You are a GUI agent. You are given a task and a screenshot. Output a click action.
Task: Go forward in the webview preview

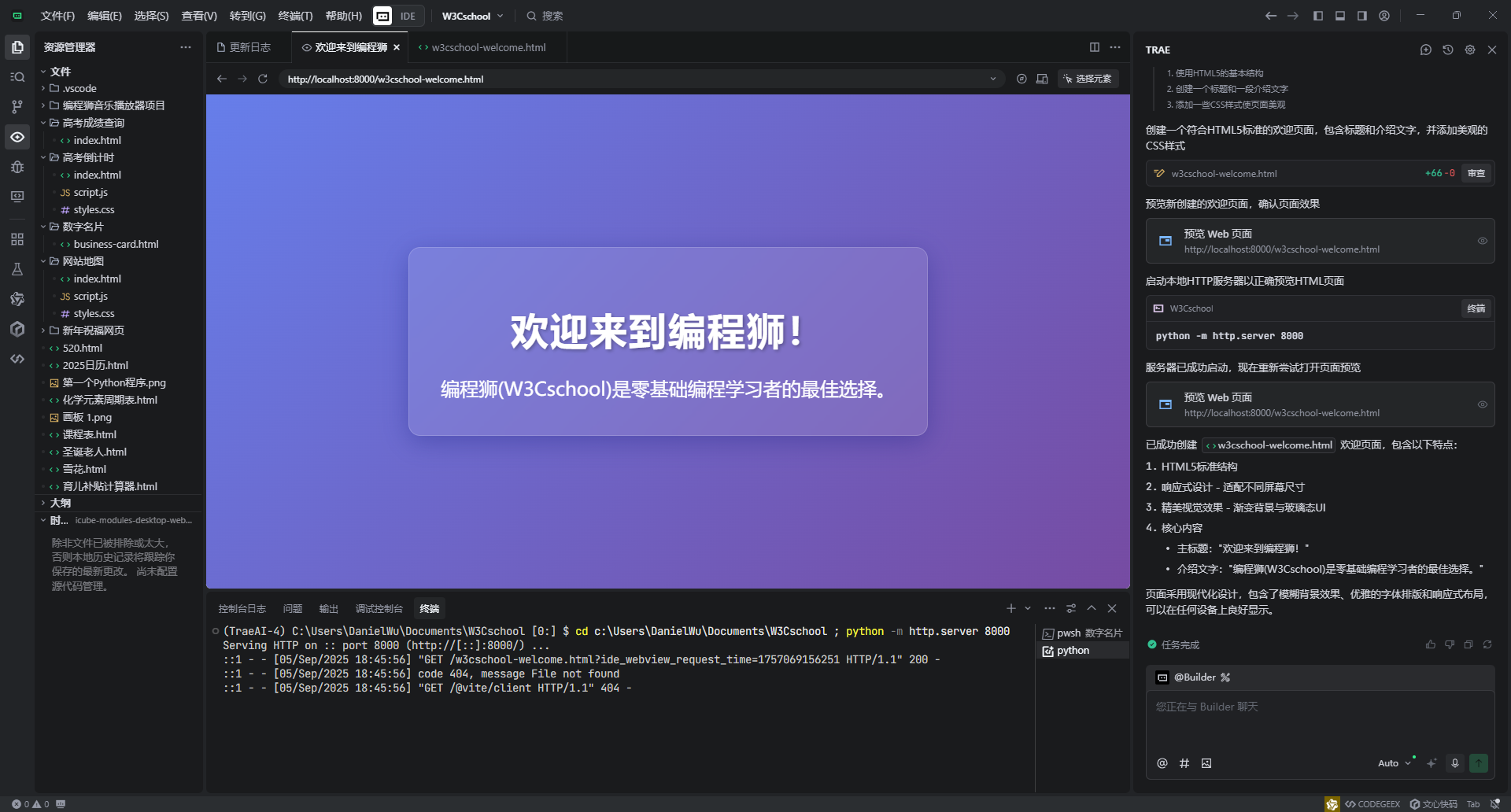242,79
